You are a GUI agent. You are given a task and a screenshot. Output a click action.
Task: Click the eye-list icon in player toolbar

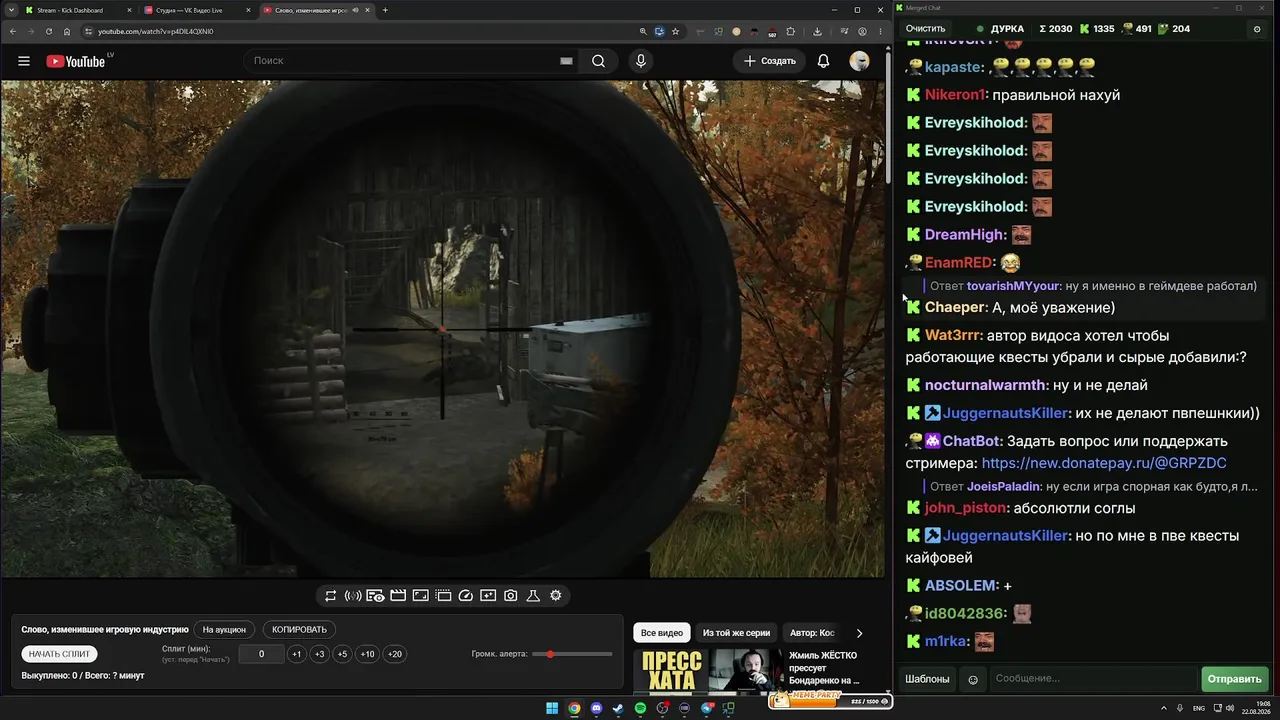[x=375, y=596]
